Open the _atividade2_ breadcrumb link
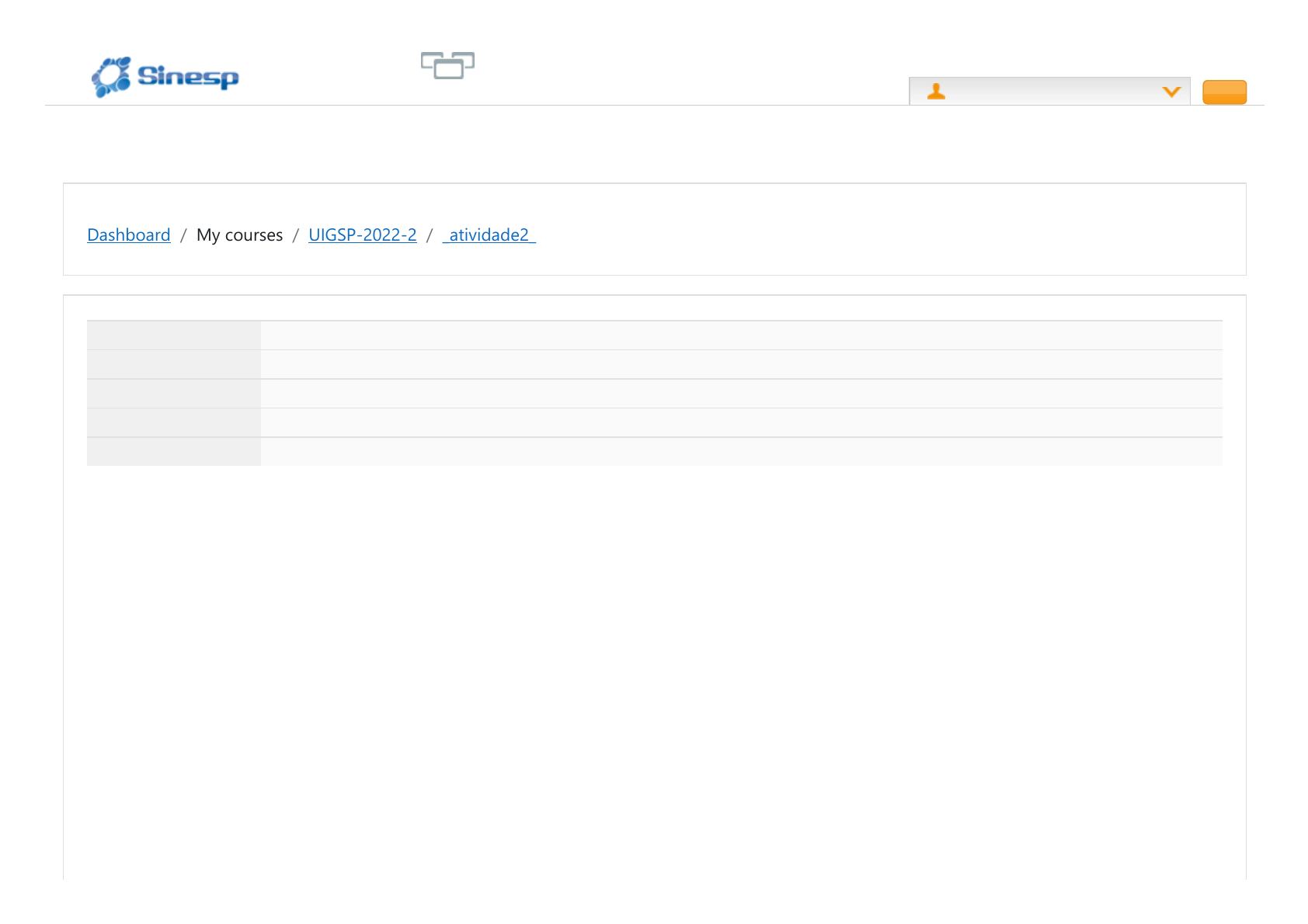 [489, 234]
